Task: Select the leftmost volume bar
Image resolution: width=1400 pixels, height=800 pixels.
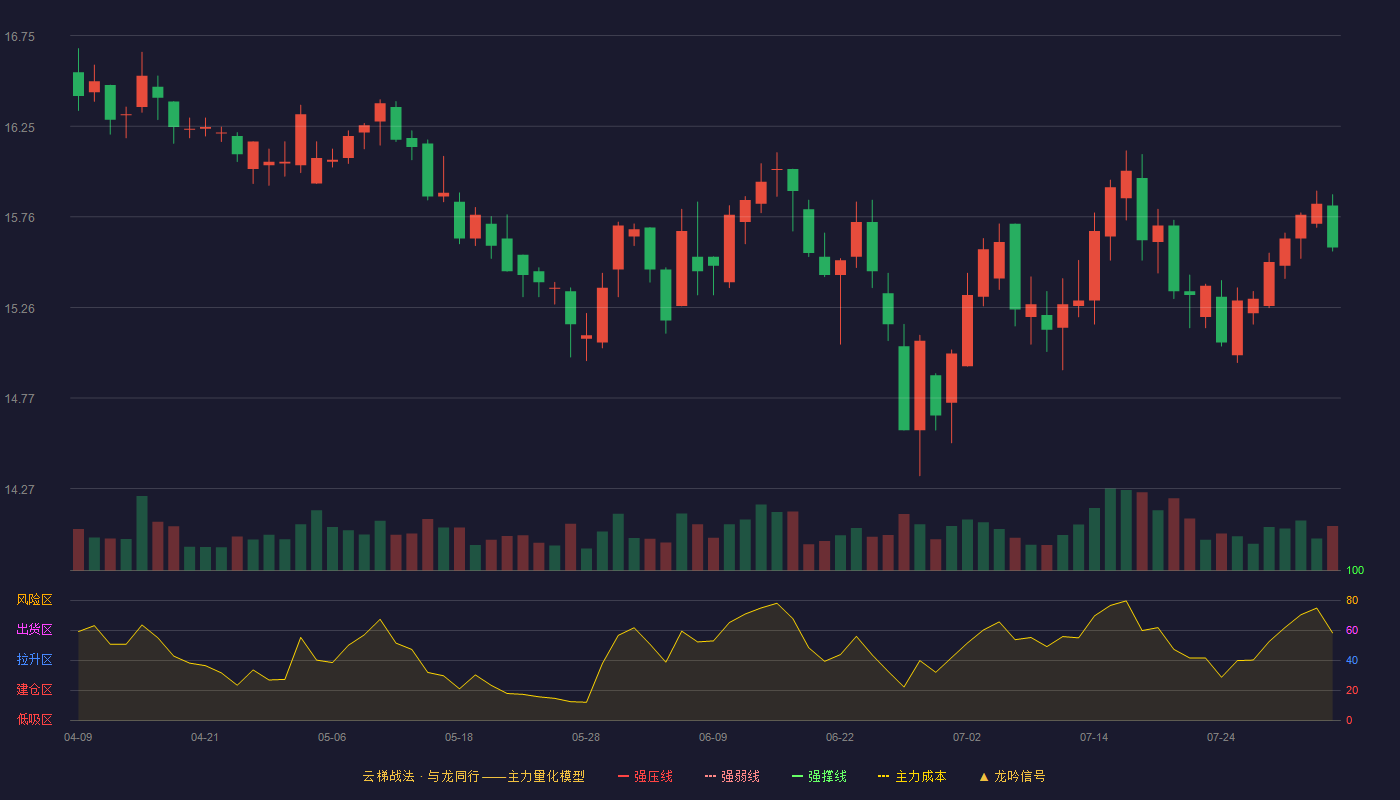Action: (x=78, y=550)
